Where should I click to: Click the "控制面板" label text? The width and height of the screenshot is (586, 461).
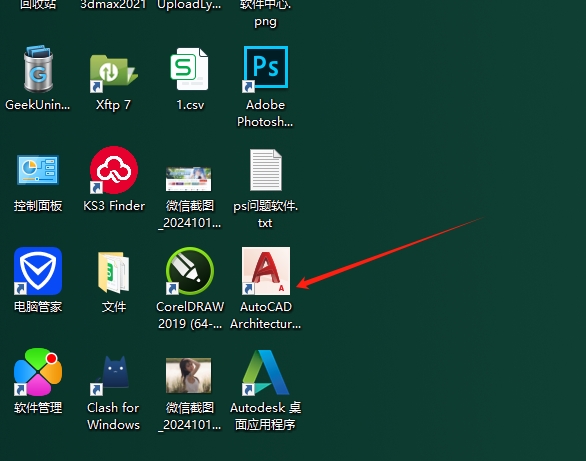pyautogui.click(x=38, y=206)
